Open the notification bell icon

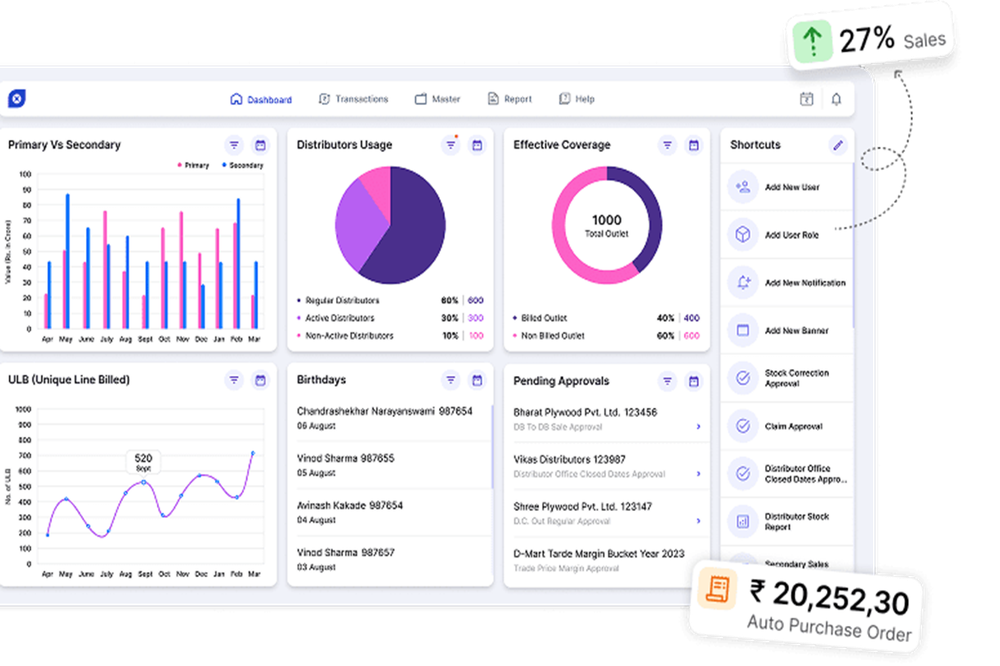[x=836, y=99]
